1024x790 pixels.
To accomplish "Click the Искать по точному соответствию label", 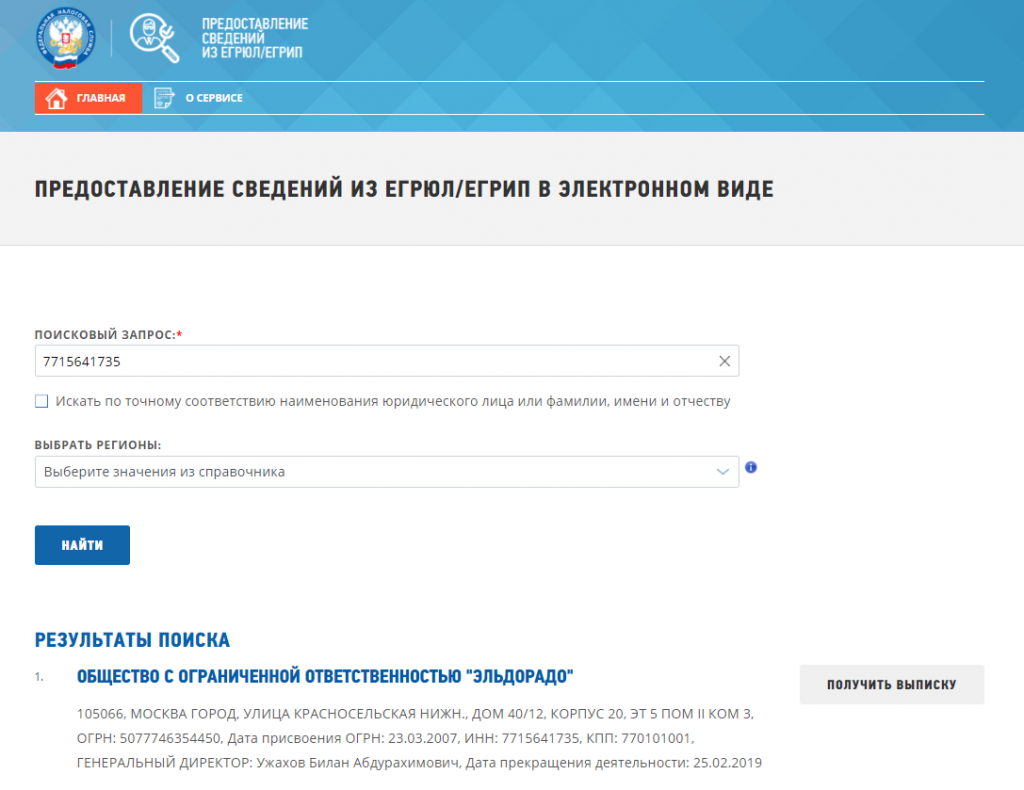I will pyautogui.click(x=392, y=401).
